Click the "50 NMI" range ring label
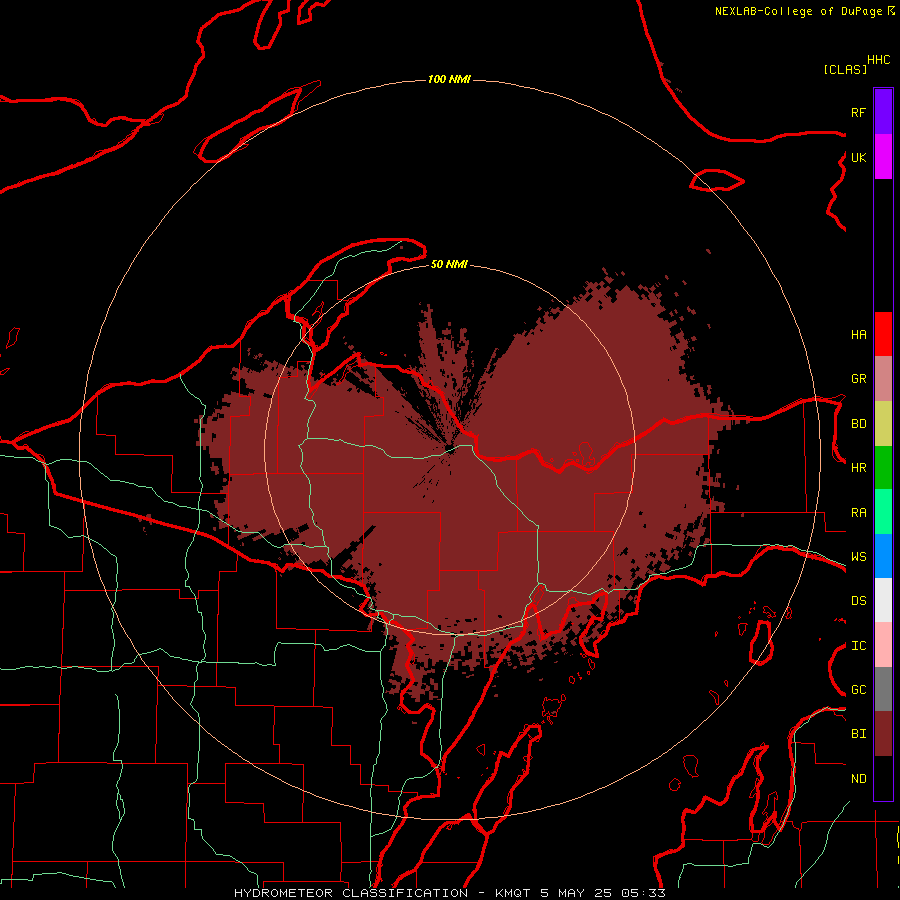900x900 pixels. click(x=449, y=264)
